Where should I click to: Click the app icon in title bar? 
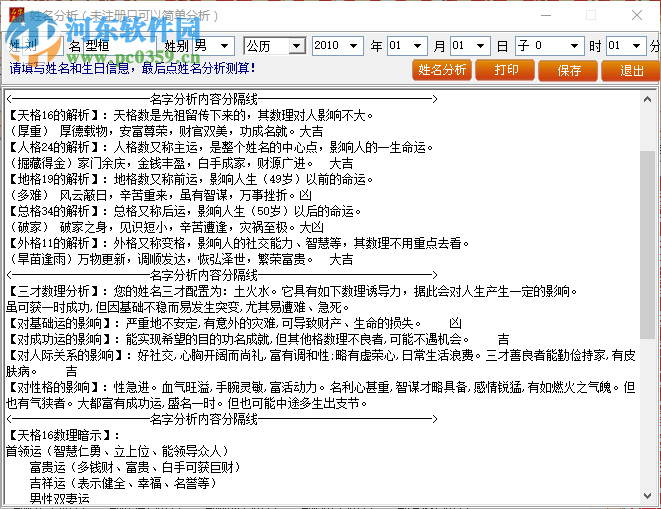point(17,15)
